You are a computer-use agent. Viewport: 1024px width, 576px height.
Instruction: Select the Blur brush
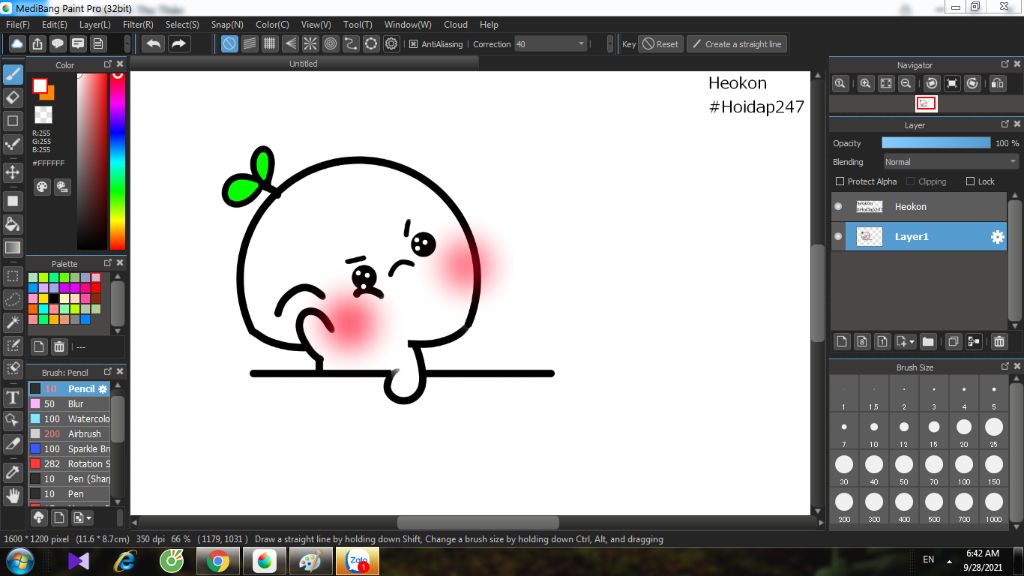69,404
